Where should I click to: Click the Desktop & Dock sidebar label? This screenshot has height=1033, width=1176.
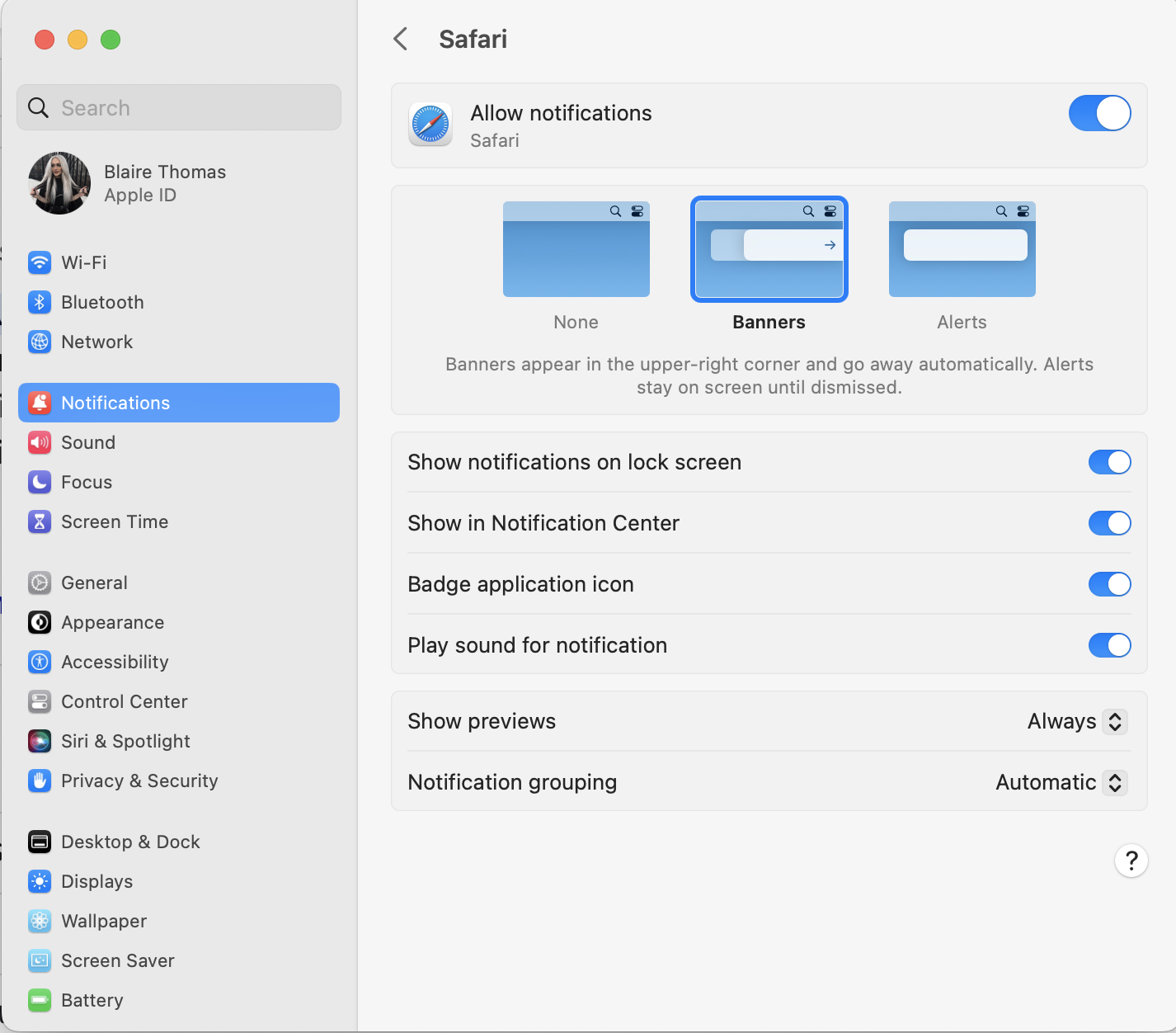131,842
